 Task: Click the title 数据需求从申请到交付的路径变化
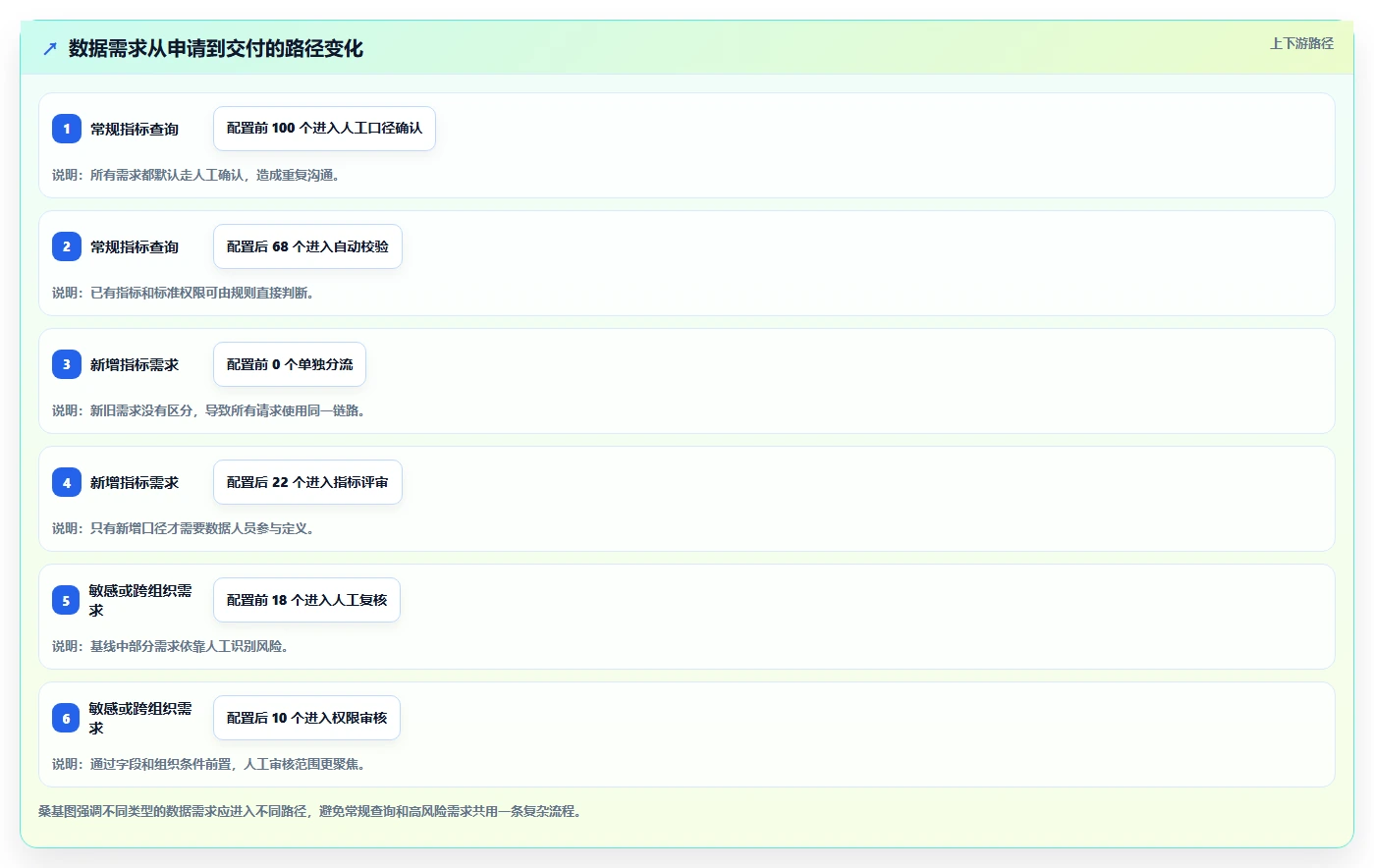coord(216,48)
